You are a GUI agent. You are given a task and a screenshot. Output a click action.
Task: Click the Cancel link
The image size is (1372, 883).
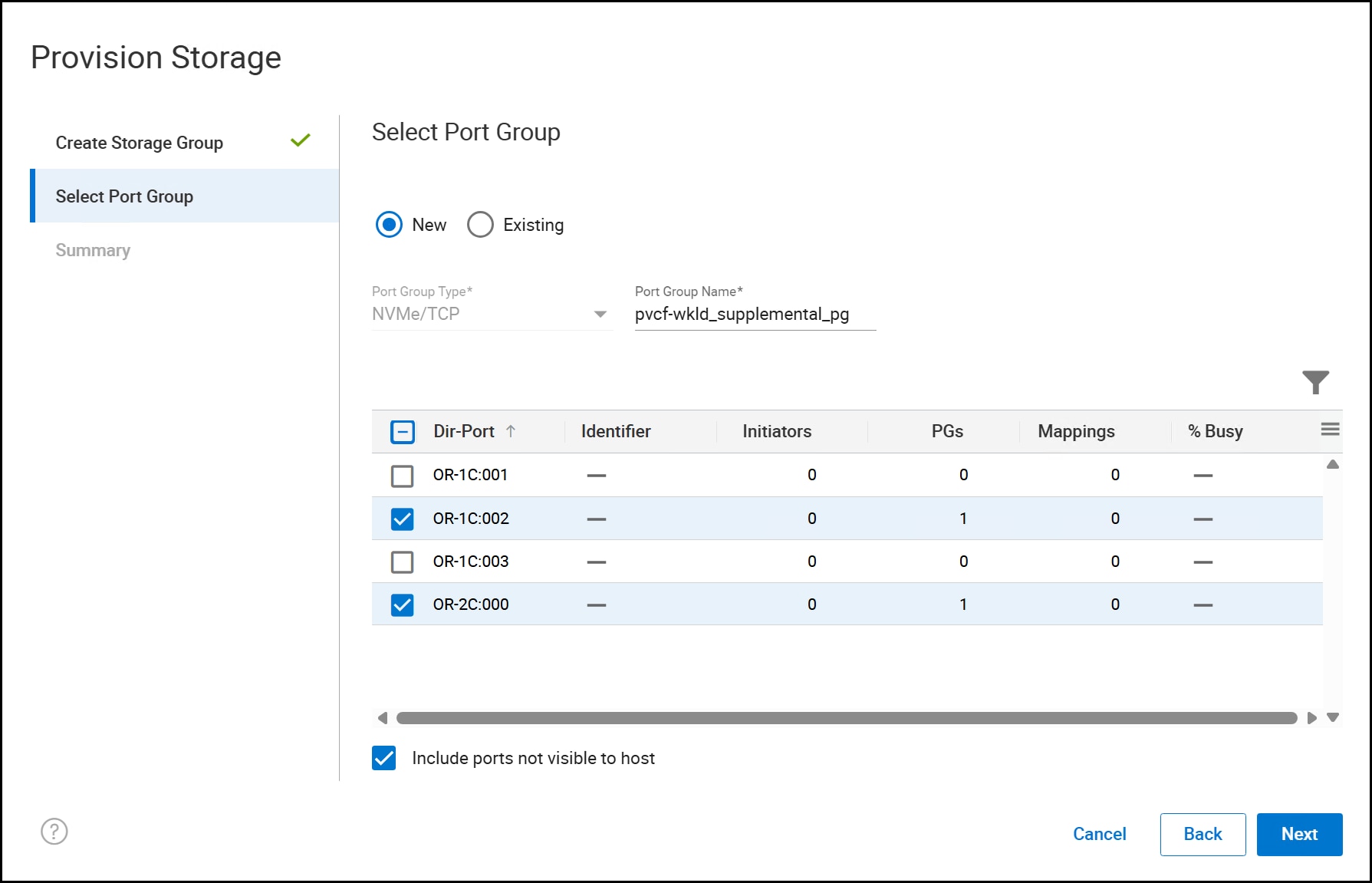click(1099, 834)
